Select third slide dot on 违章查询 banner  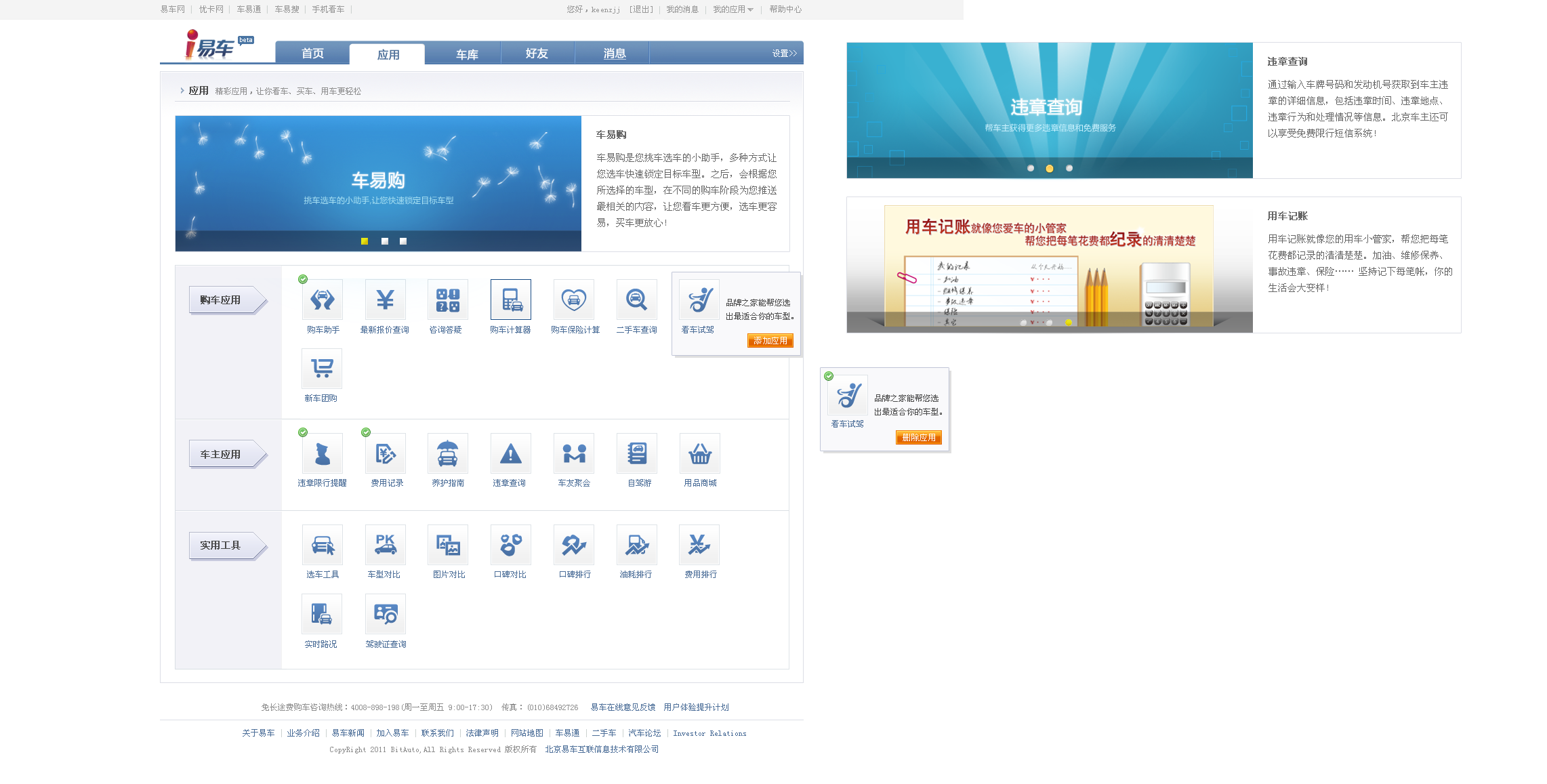coord(1069,168)
